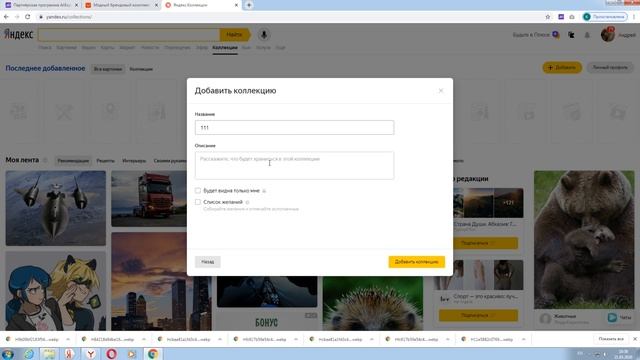Image resolution: width=640 pixels, height=360 pixels.
Task: Click the Назад button
Action: coord(208,262)
